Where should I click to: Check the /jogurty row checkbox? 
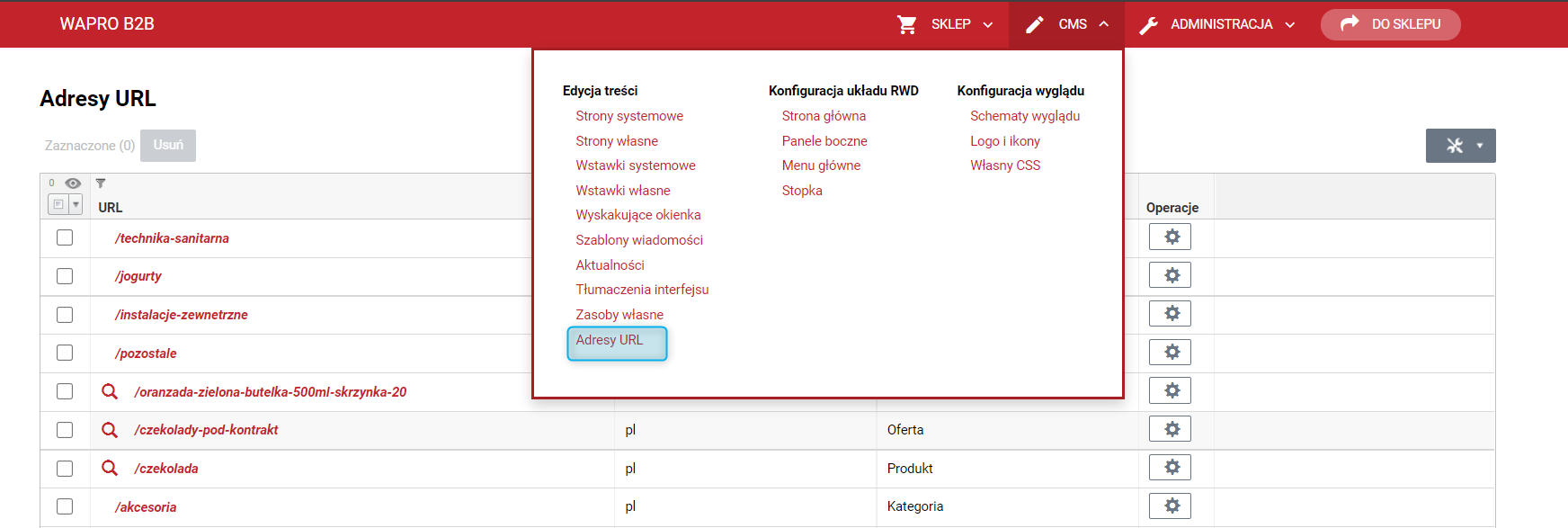[65, 276]
